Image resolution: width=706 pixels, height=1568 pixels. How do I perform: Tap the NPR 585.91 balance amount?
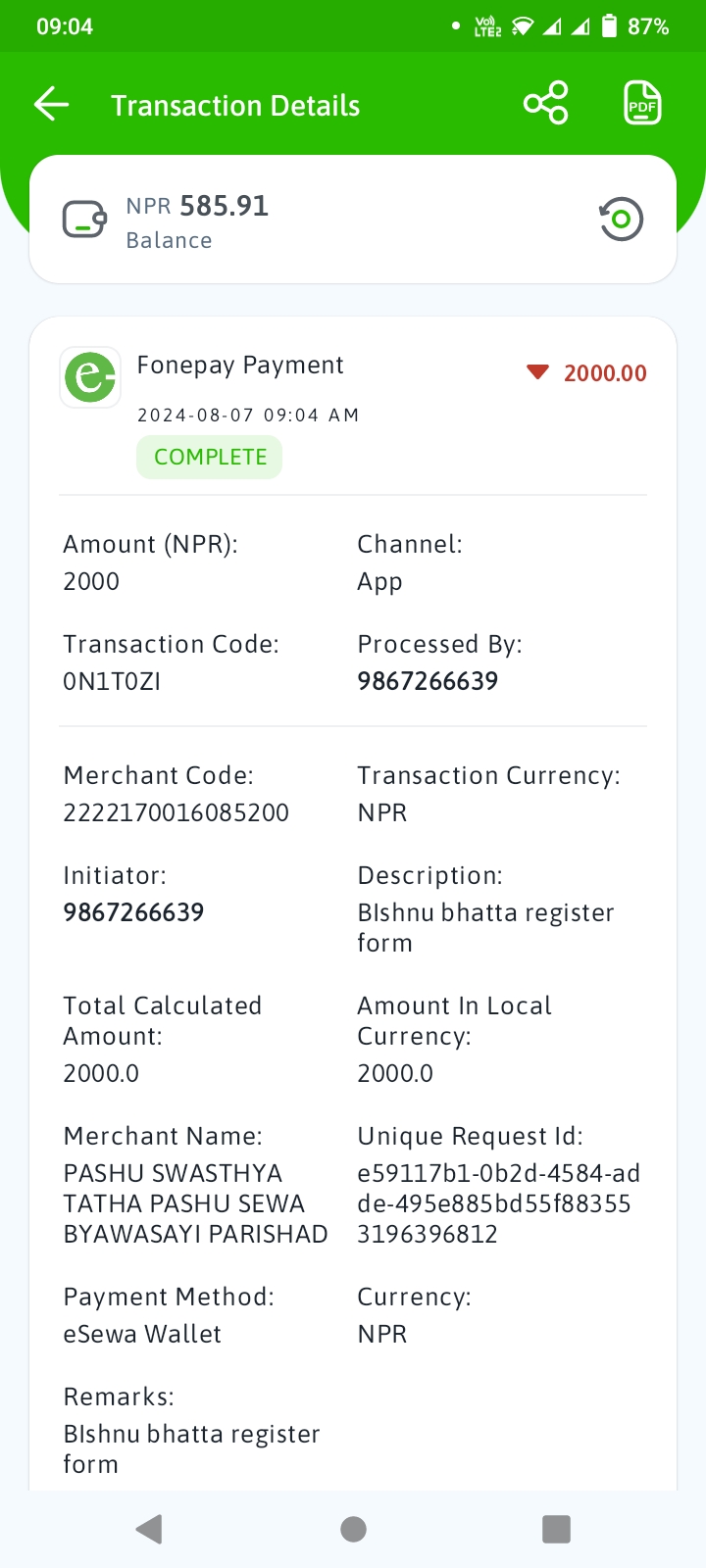pyautogui.click(x=197, y=206)
